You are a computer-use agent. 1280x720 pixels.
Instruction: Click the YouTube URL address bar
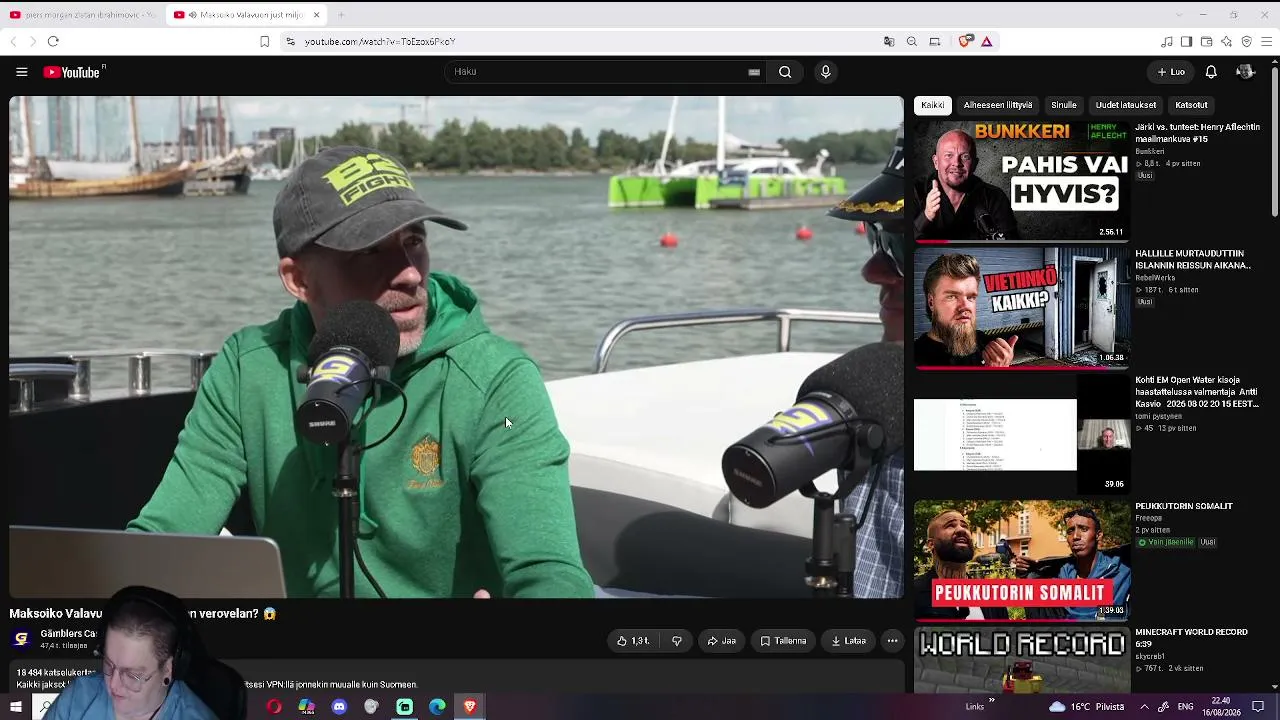(580, 42)
